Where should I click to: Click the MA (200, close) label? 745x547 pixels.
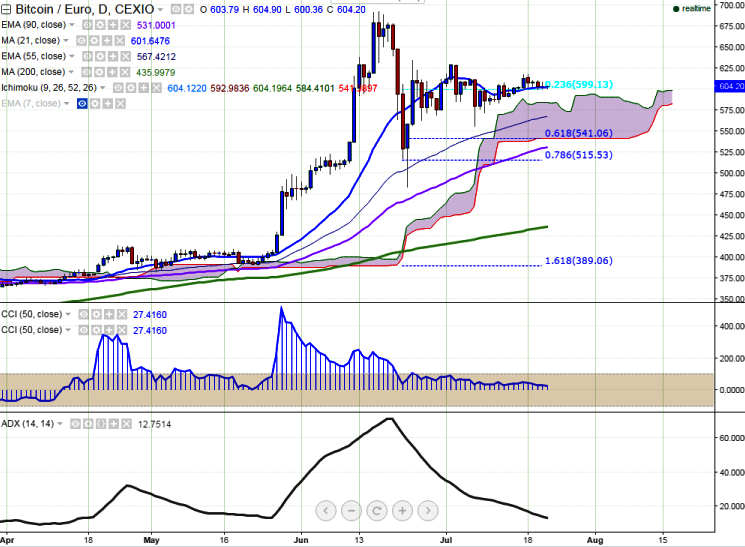(33, 72)
